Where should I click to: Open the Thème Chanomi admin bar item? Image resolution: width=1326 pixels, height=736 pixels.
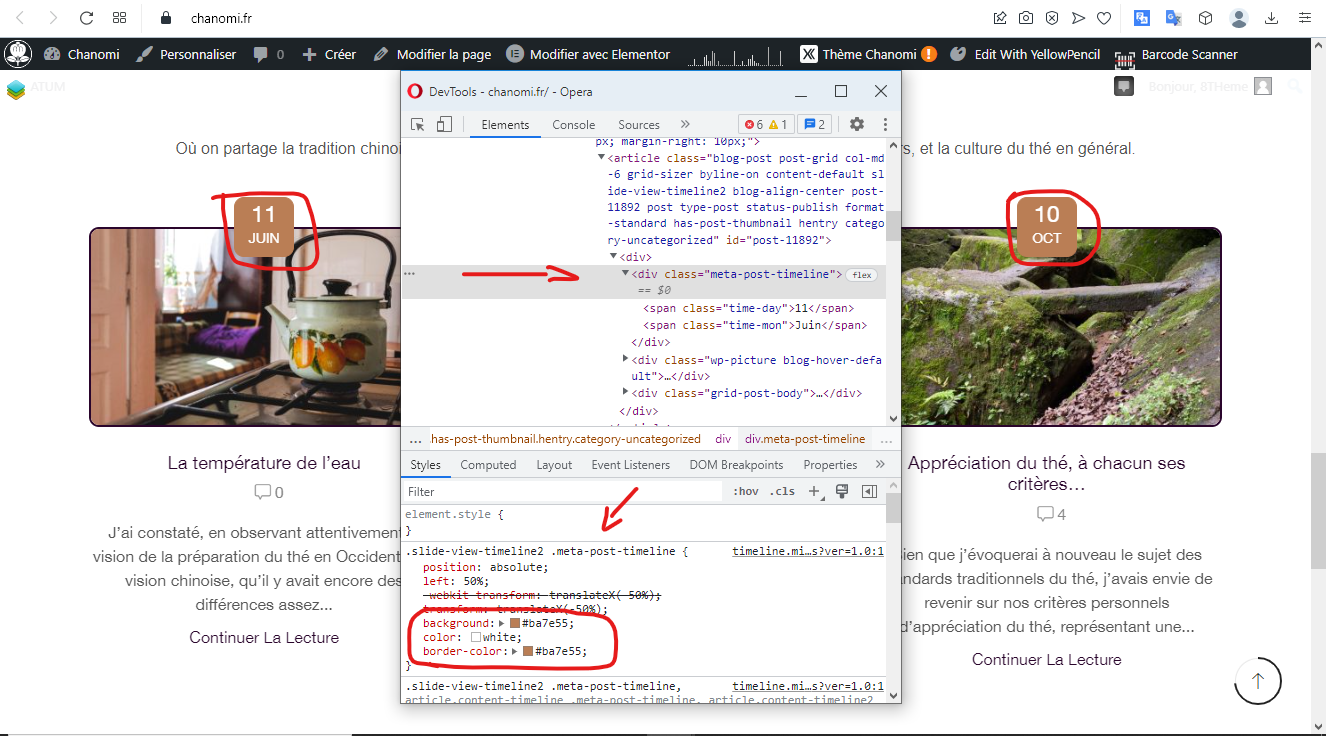tap(868, 54)
